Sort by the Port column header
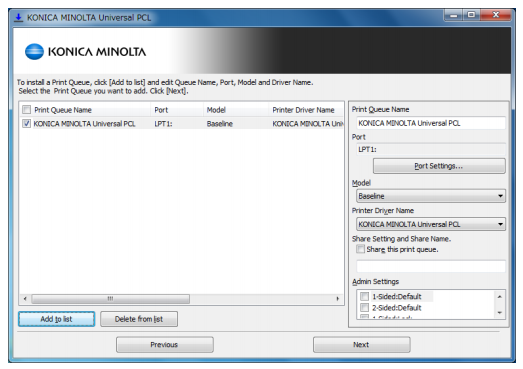The width and height of the screenshot is (523, 369). point(177,110)
